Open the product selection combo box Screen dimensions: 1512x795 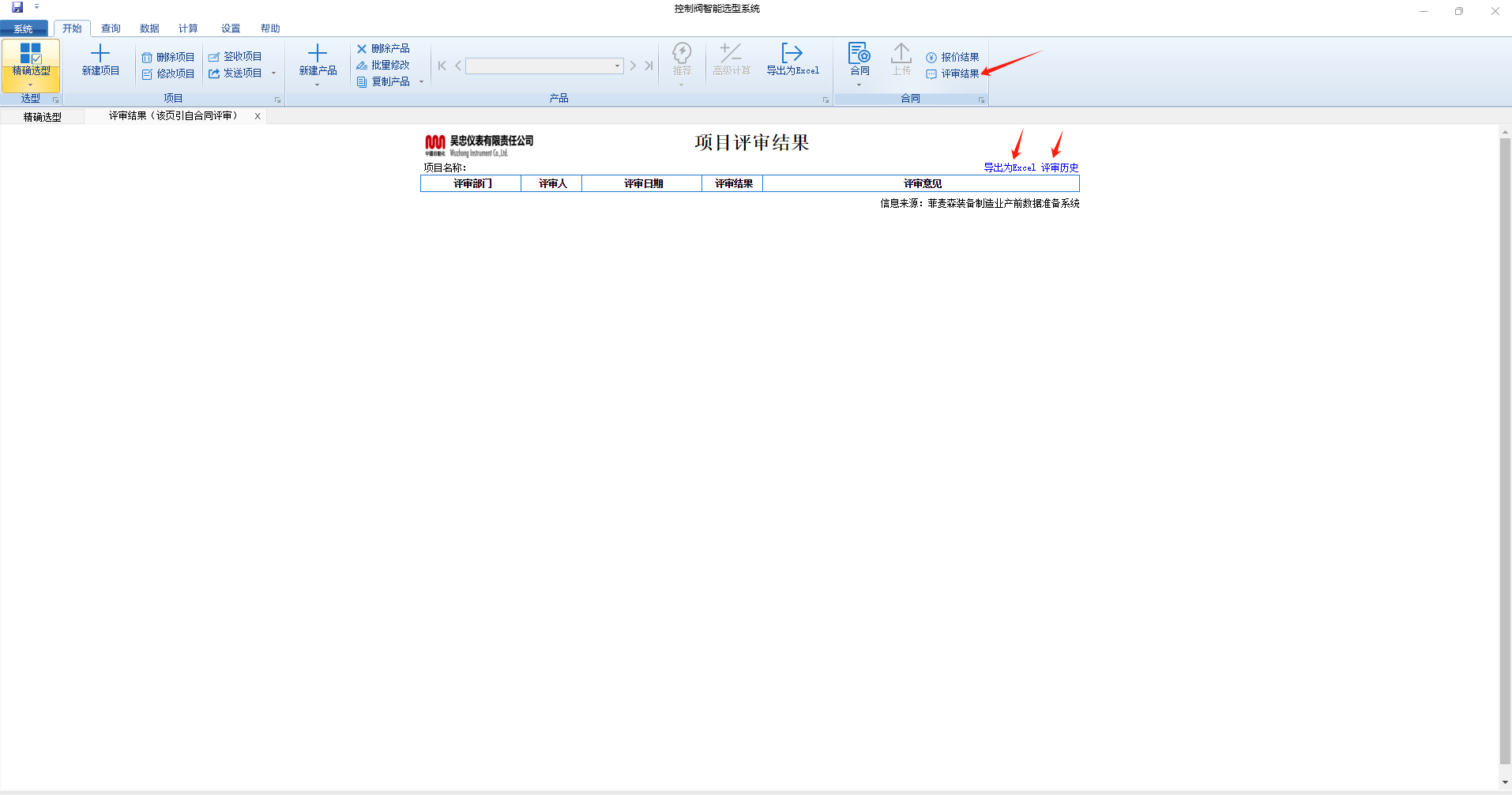click(617, 66)
